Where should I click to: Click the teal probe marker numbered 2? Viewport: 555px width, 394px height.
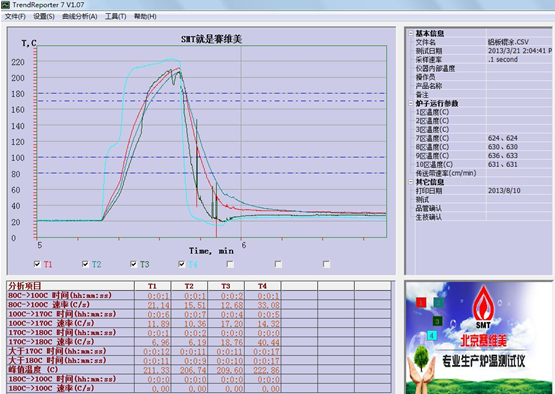[x=438, y=303]
